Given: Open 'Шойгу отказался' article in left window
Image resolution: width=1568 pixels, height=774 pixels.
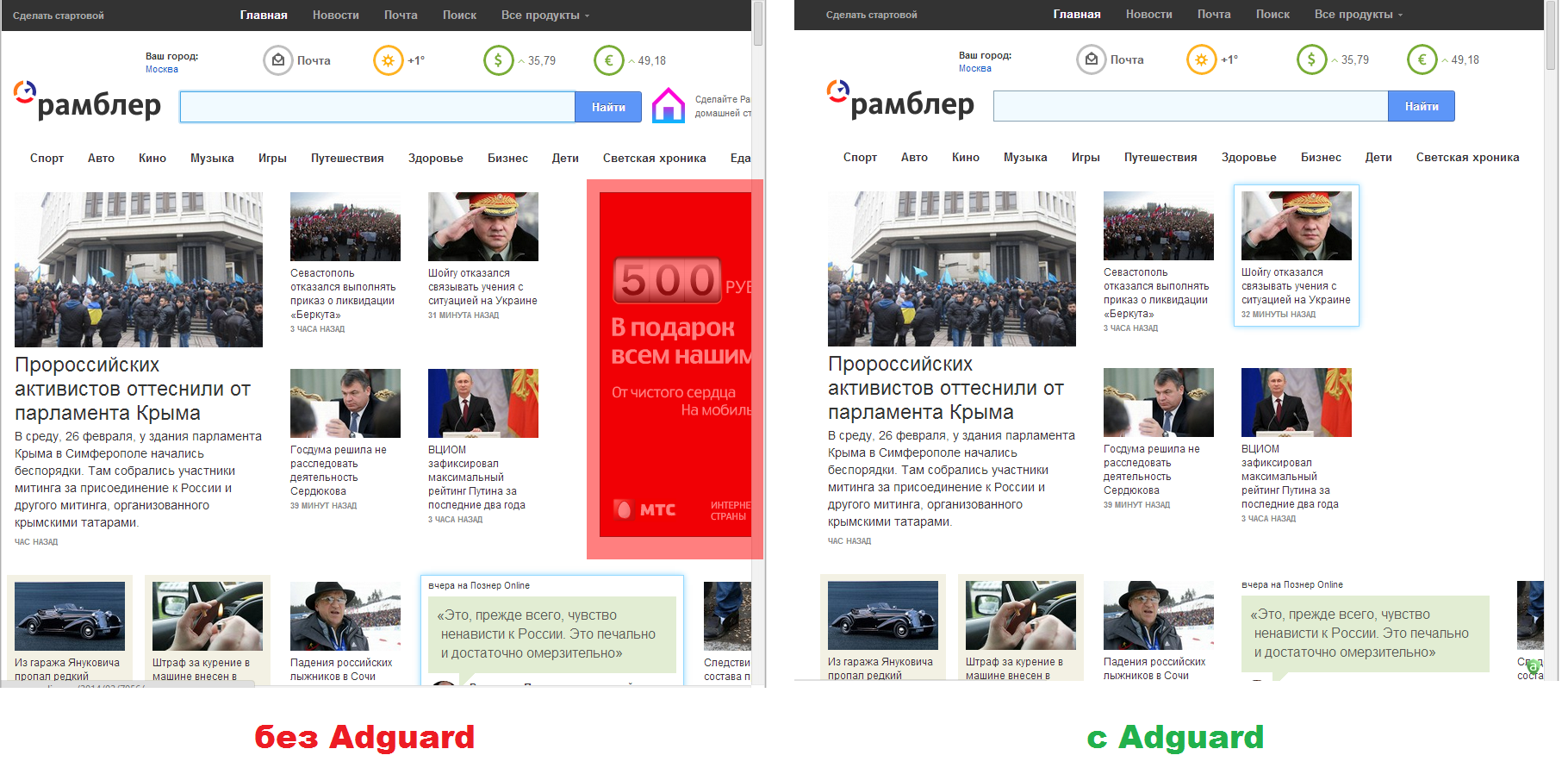Looking at the screenshot, I should pyautogui.click(x=482, y=287).
